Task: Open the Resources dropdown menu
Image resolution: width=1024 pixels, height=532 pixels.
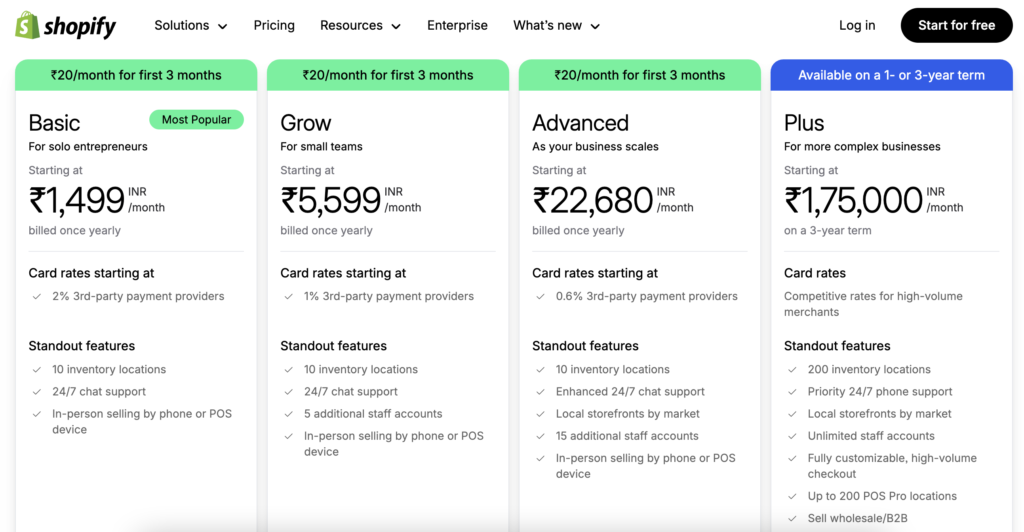Action: [x=360, y=25]
